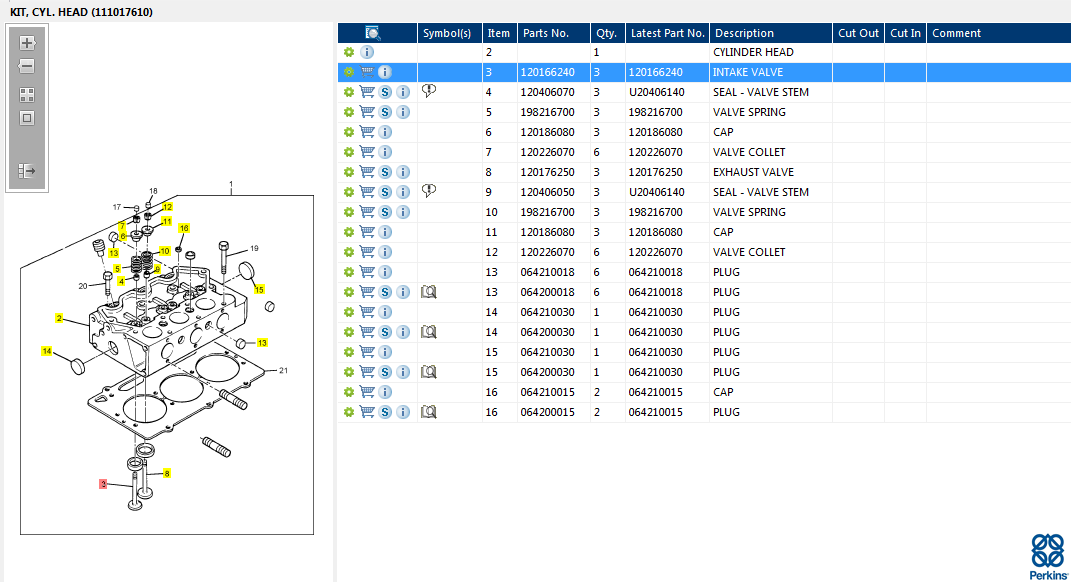Add item 6 CAP to the cart
This screenshot has width=1071, height=582.
pos(367,132)
